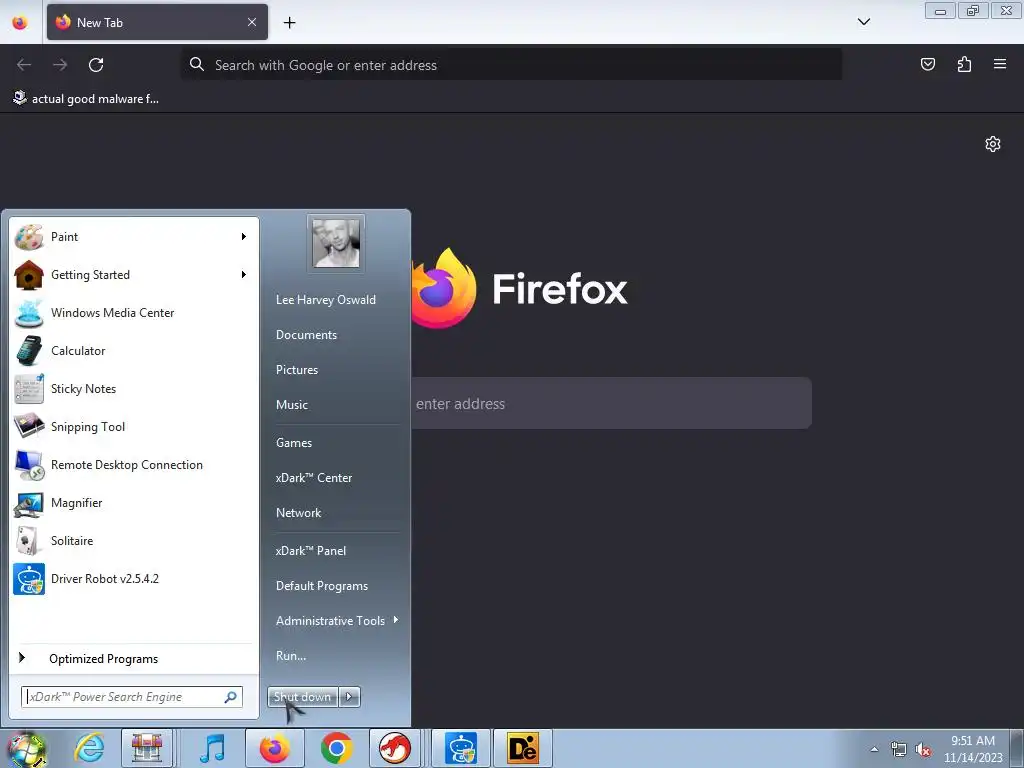Open a new Firefox tab
Screen dimensions: 1024x768
[289, 22]
